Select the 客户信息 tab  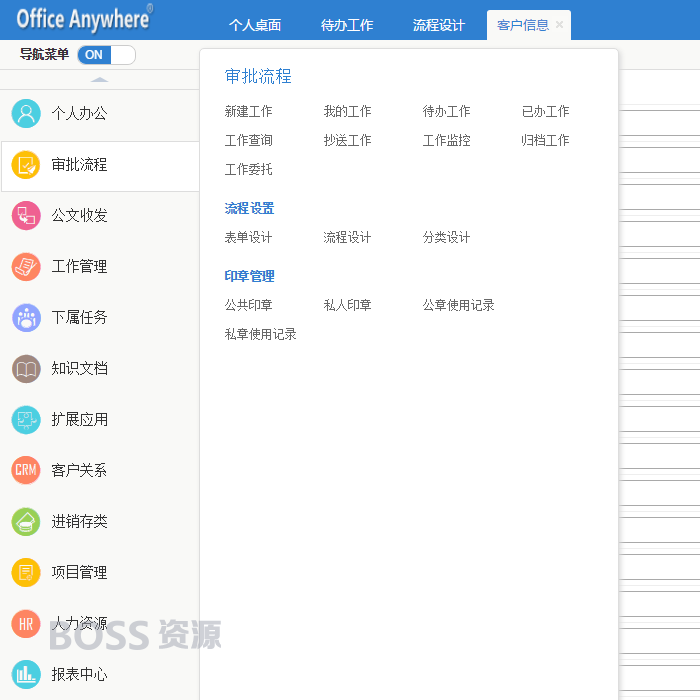(523, 25)
